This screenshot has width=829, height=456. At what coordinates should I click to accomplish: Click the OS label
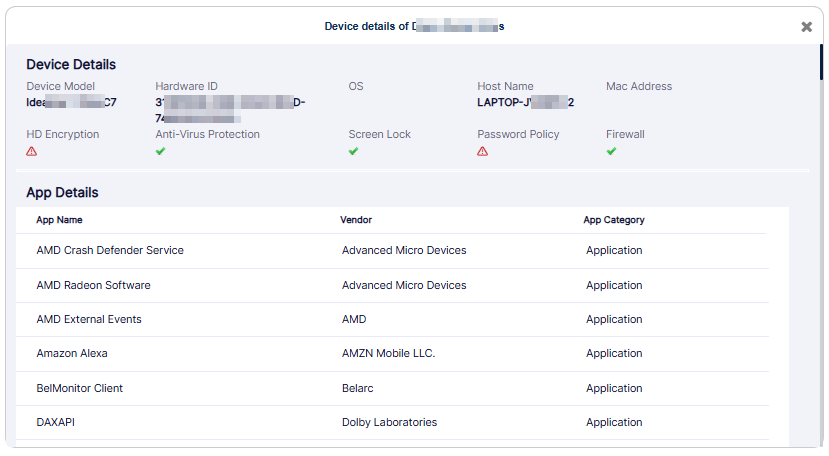356,86
